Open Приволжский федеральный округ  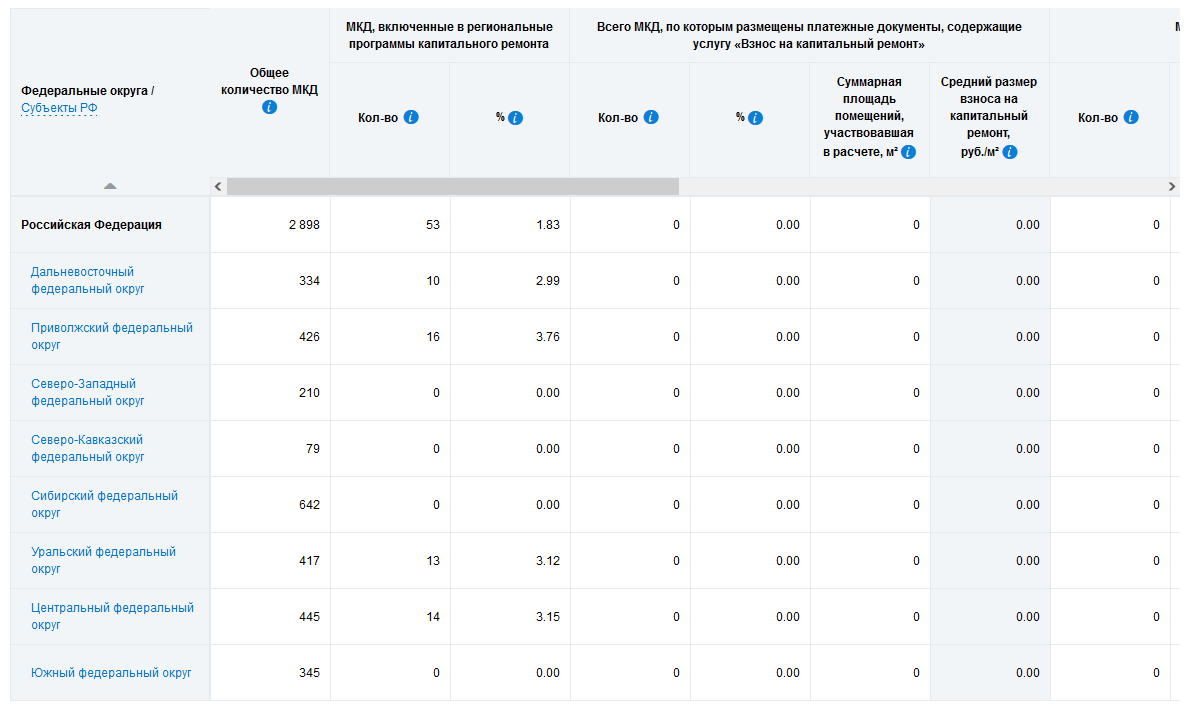(111, 336)
